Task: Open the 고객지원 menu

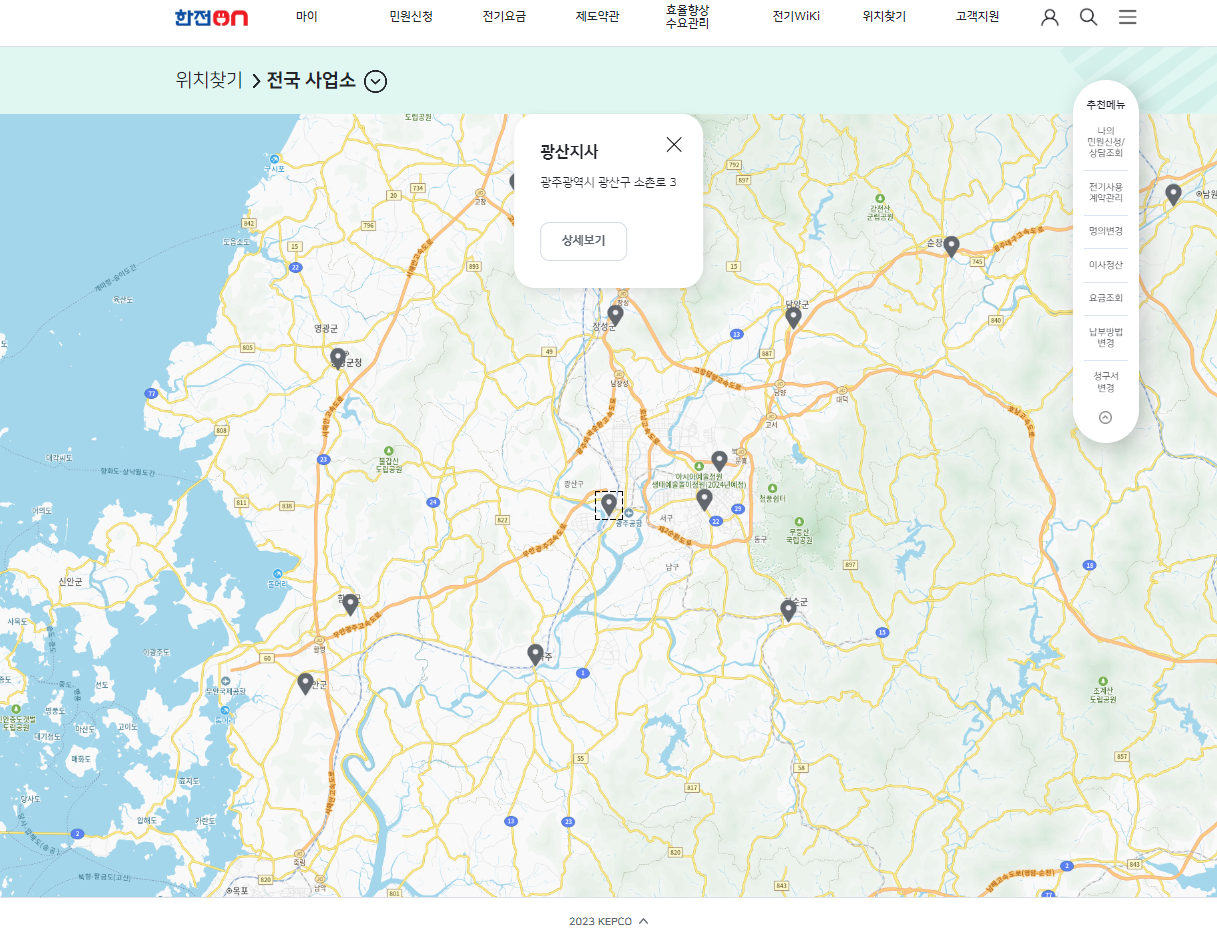Action: tap(977, 16)
